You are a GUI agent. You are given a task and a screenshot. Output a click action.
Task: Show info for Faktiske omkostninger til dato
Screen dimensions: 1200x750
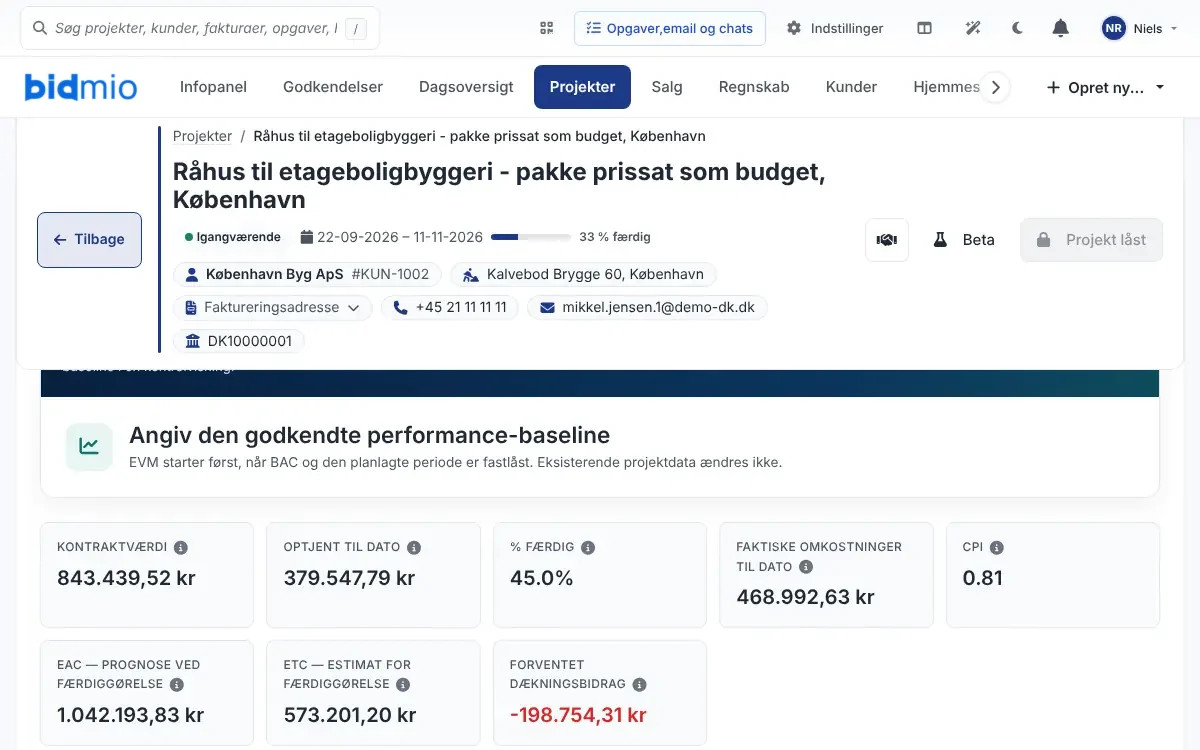(806, 567)
